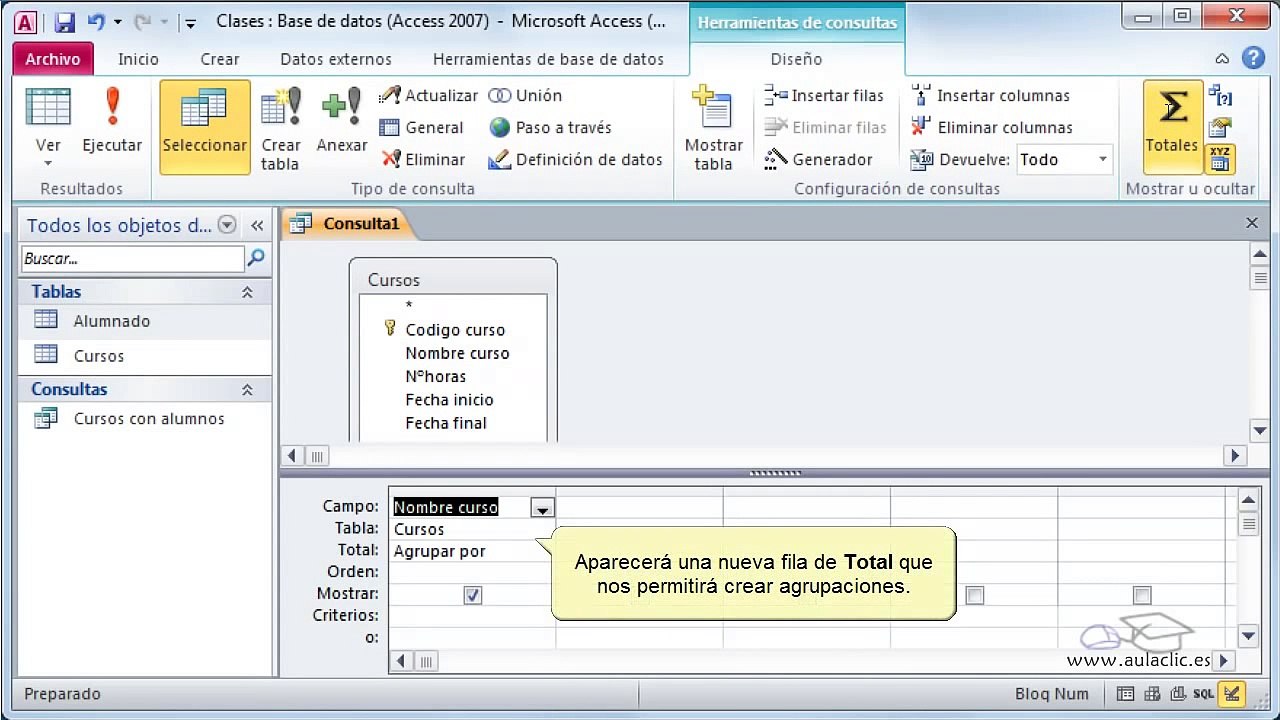This screenshot has width=1280, height=720.
Task: Click the General crosstab query button
Action: [x=422, y=127]
